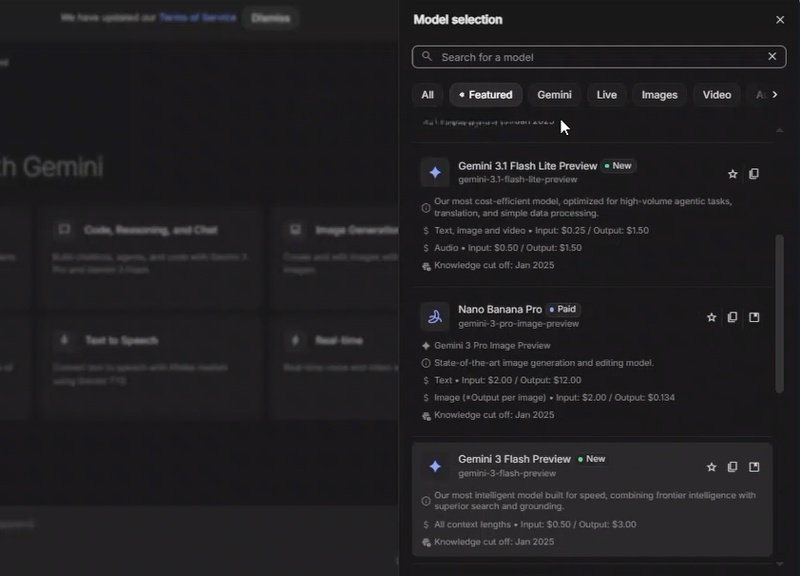Viewport: 800px width, 576px height.
Task: Click the Paid badge on Nano Banana Pro
Action: [563, 309]
